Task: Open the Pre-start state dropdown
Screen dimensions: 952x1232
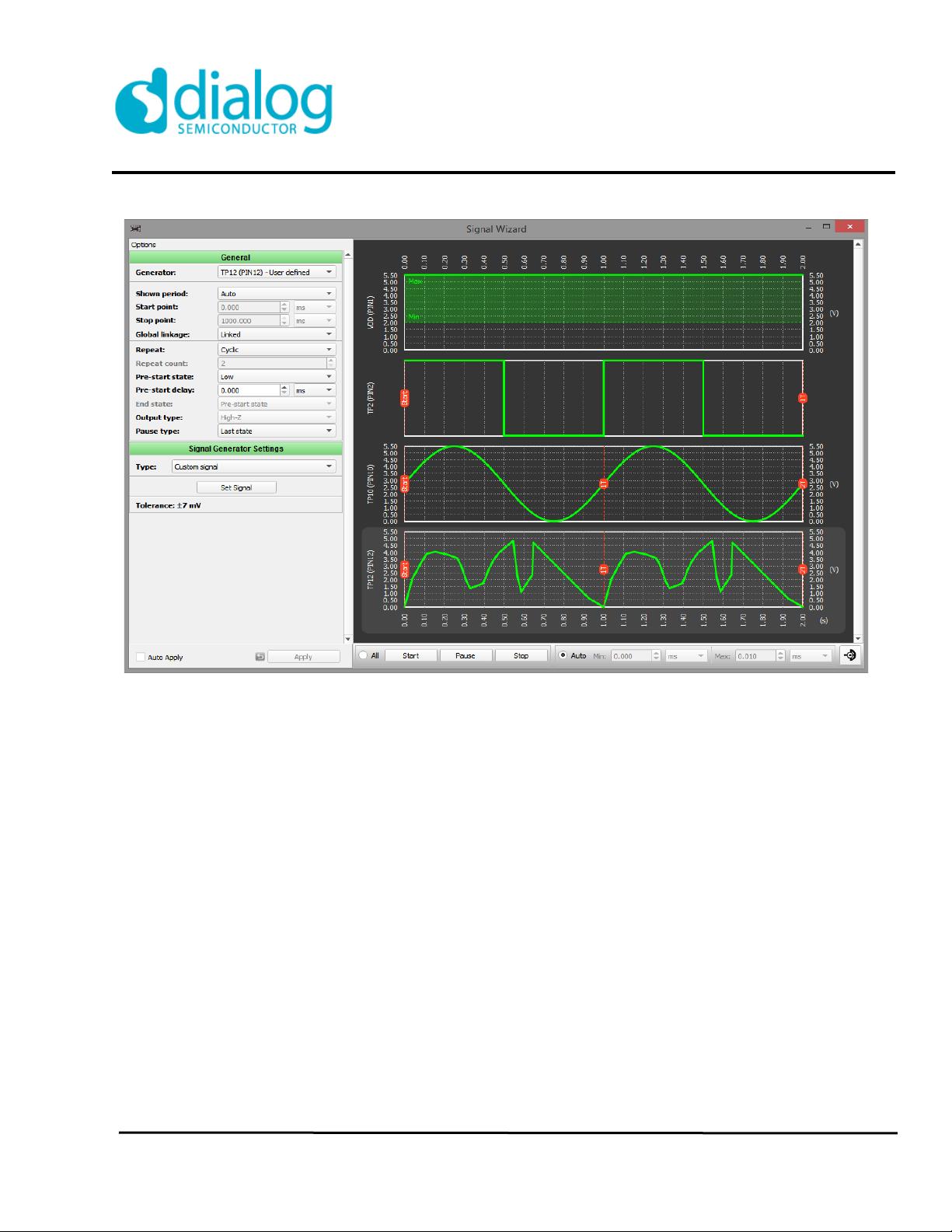Action: point(277,376)
